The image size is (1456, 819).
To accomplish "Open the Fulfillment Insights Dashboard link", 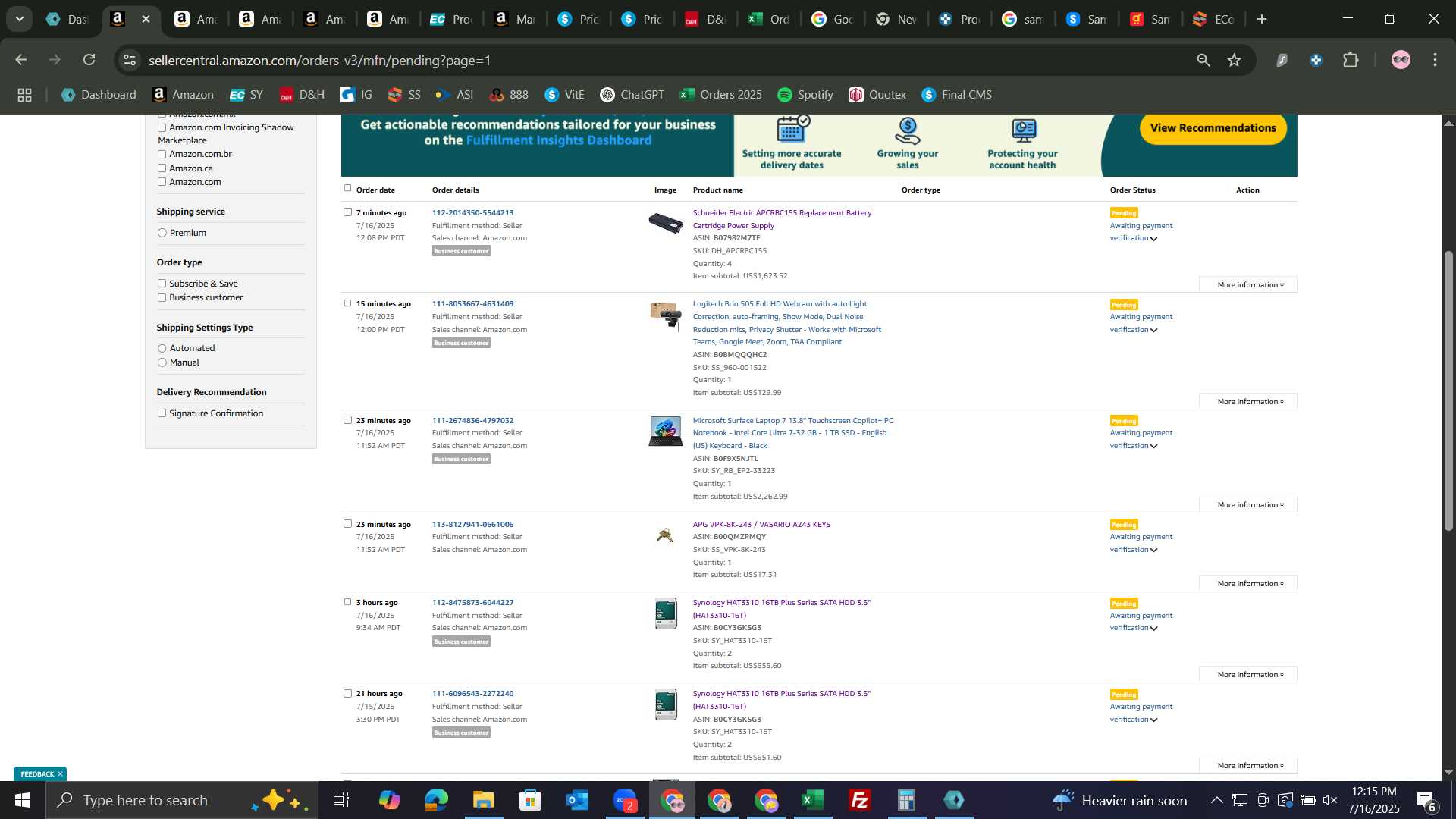I will point(559,140).
